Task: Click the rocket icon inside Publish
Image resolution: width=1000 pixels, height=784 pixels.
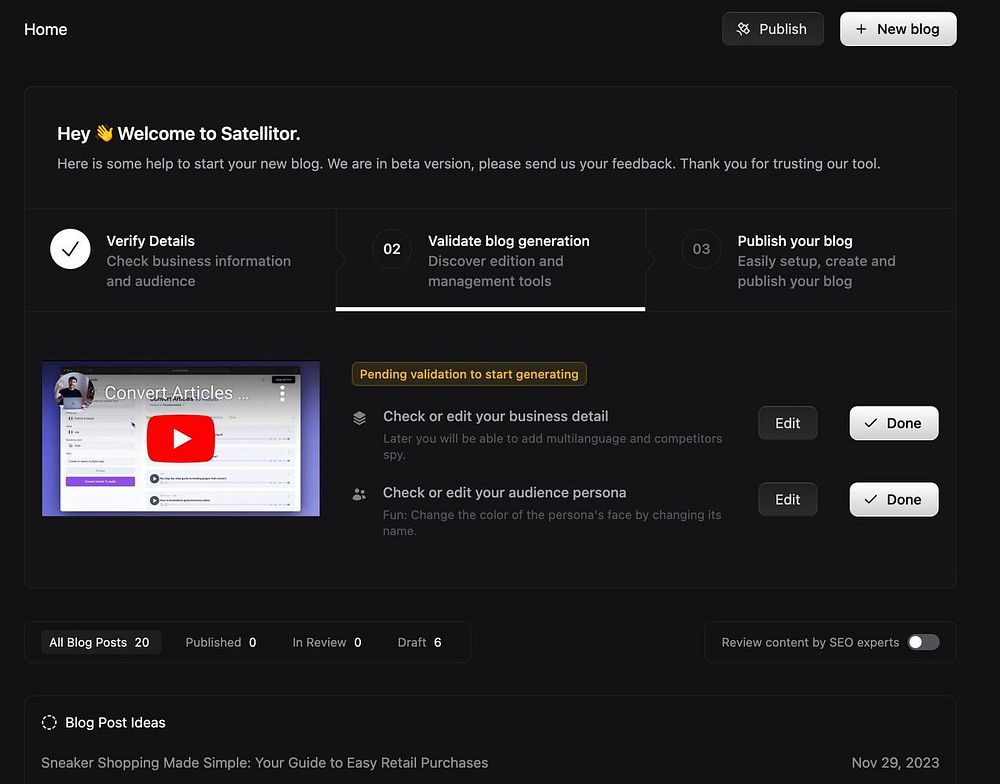Action: point(743,29)
